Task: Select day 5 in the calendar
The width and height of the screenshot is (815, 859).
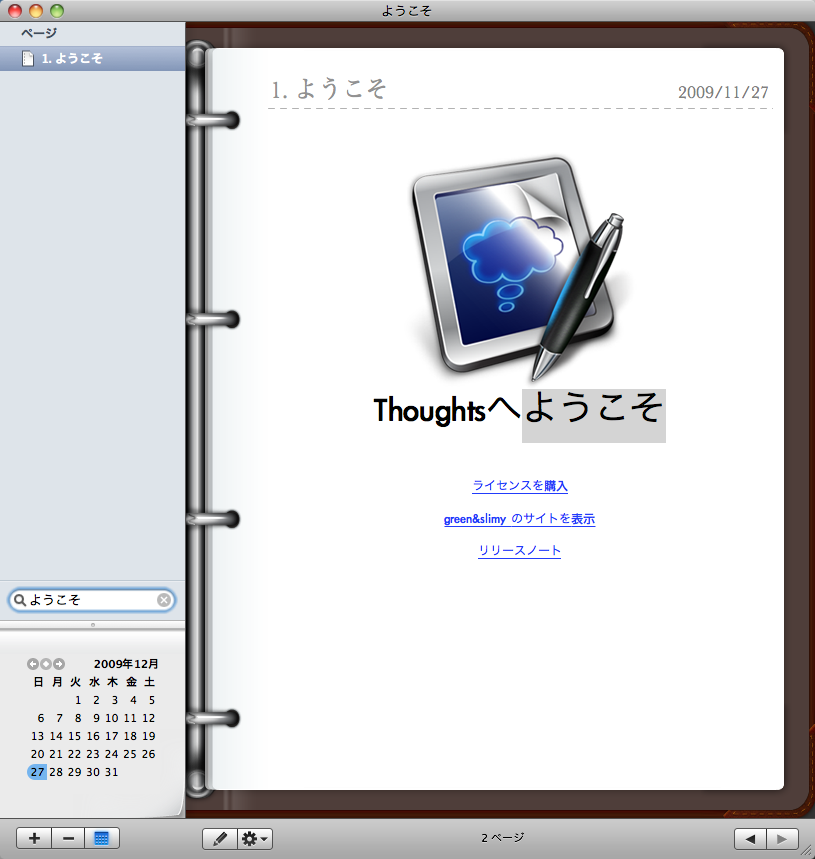Action: [x=152, y=700]
